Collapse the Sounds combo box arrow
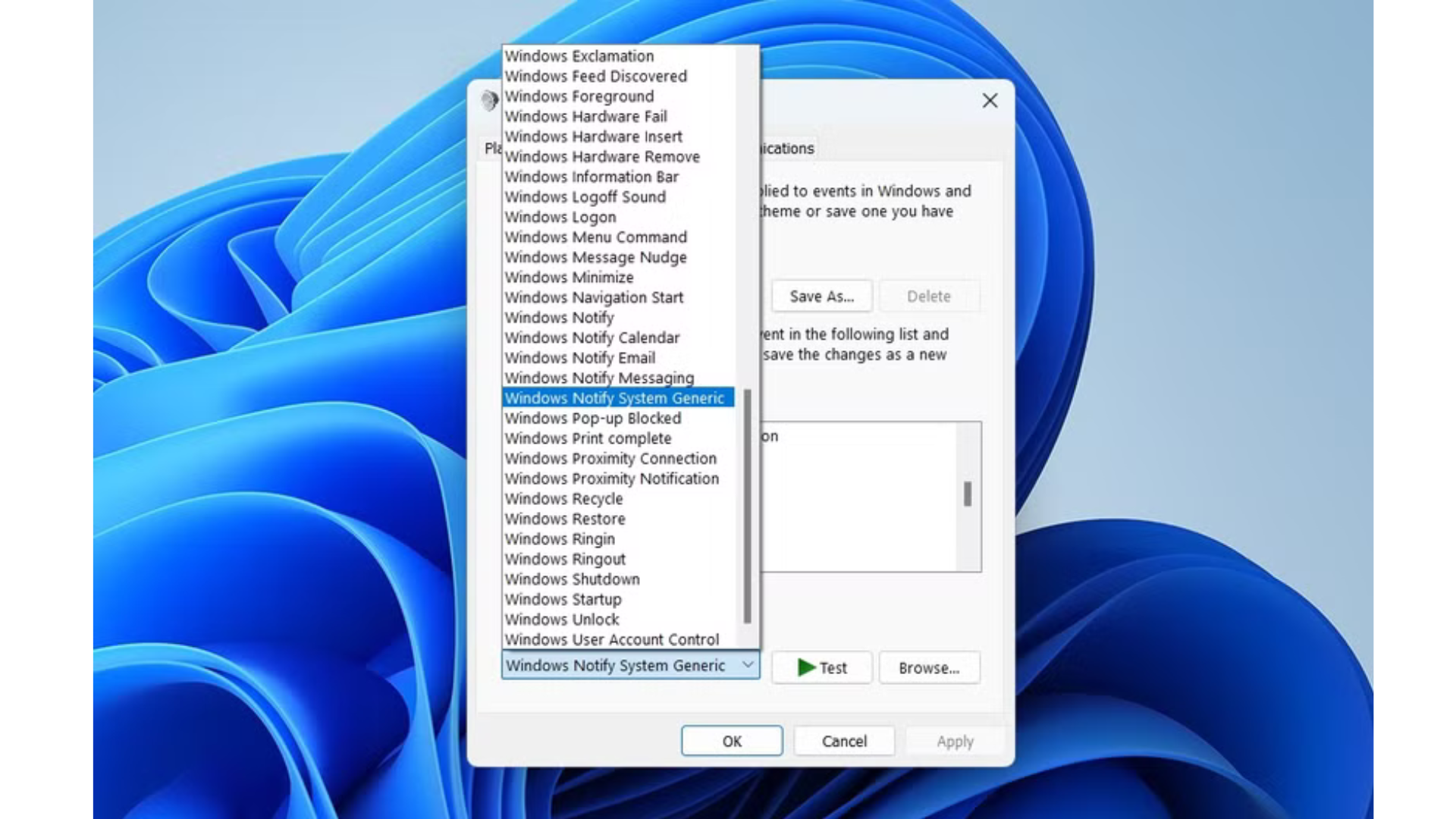Image resolution: width=1456 pixels, height=819 pixels. (x=747, y=665)
